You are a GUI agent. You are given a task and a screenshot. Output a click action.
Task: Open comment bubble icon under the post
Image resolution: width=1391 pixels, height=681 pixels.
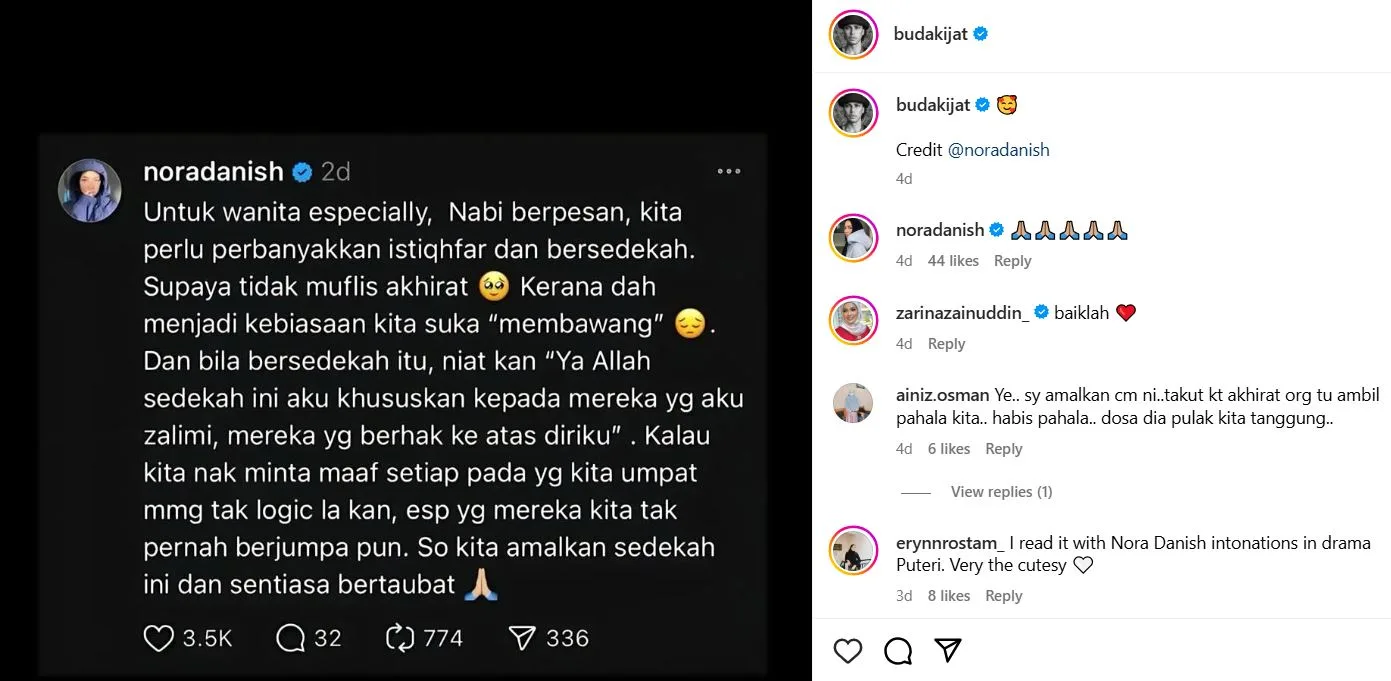point(898,651)
